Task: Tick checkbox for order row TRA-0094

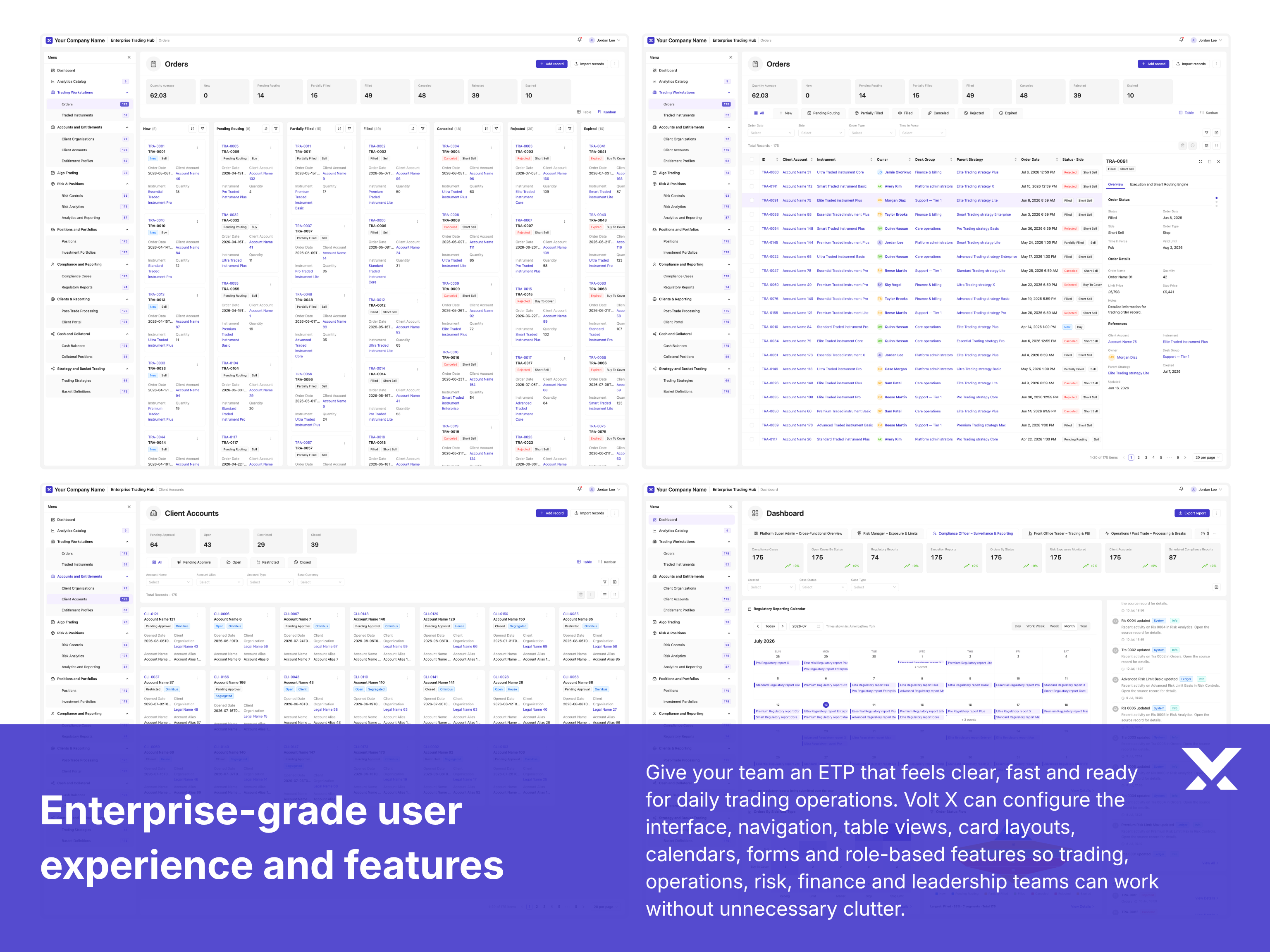Action: pos(752,228)
